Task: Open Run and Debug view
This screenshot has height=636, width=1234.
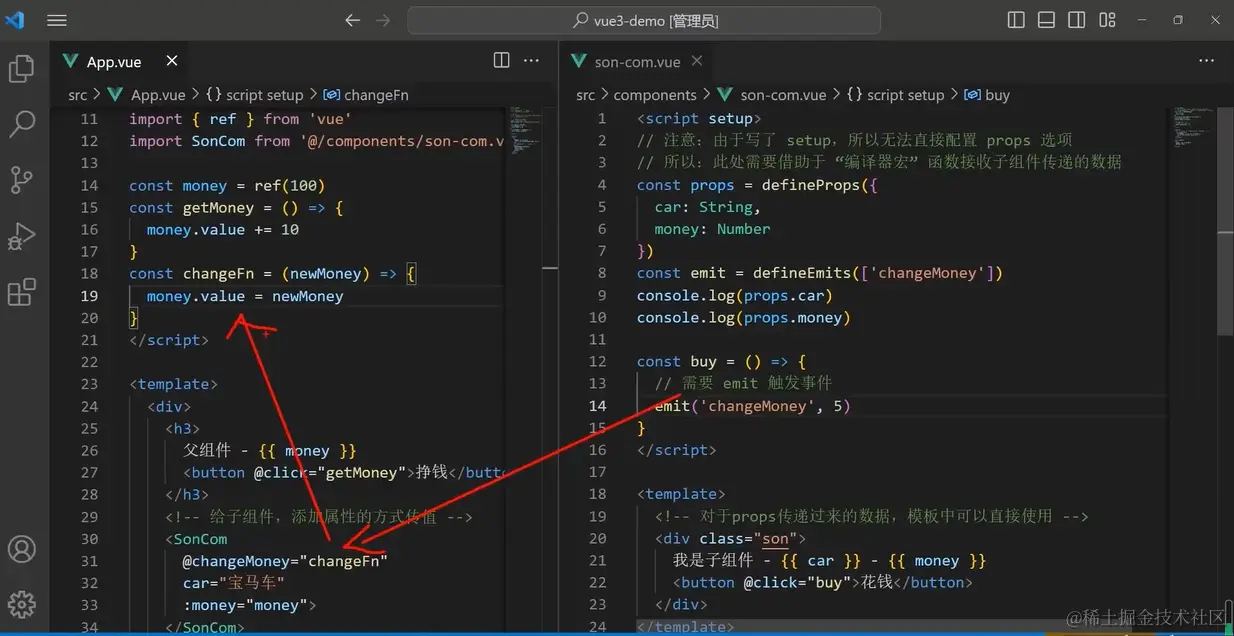Action: (21, 237)
